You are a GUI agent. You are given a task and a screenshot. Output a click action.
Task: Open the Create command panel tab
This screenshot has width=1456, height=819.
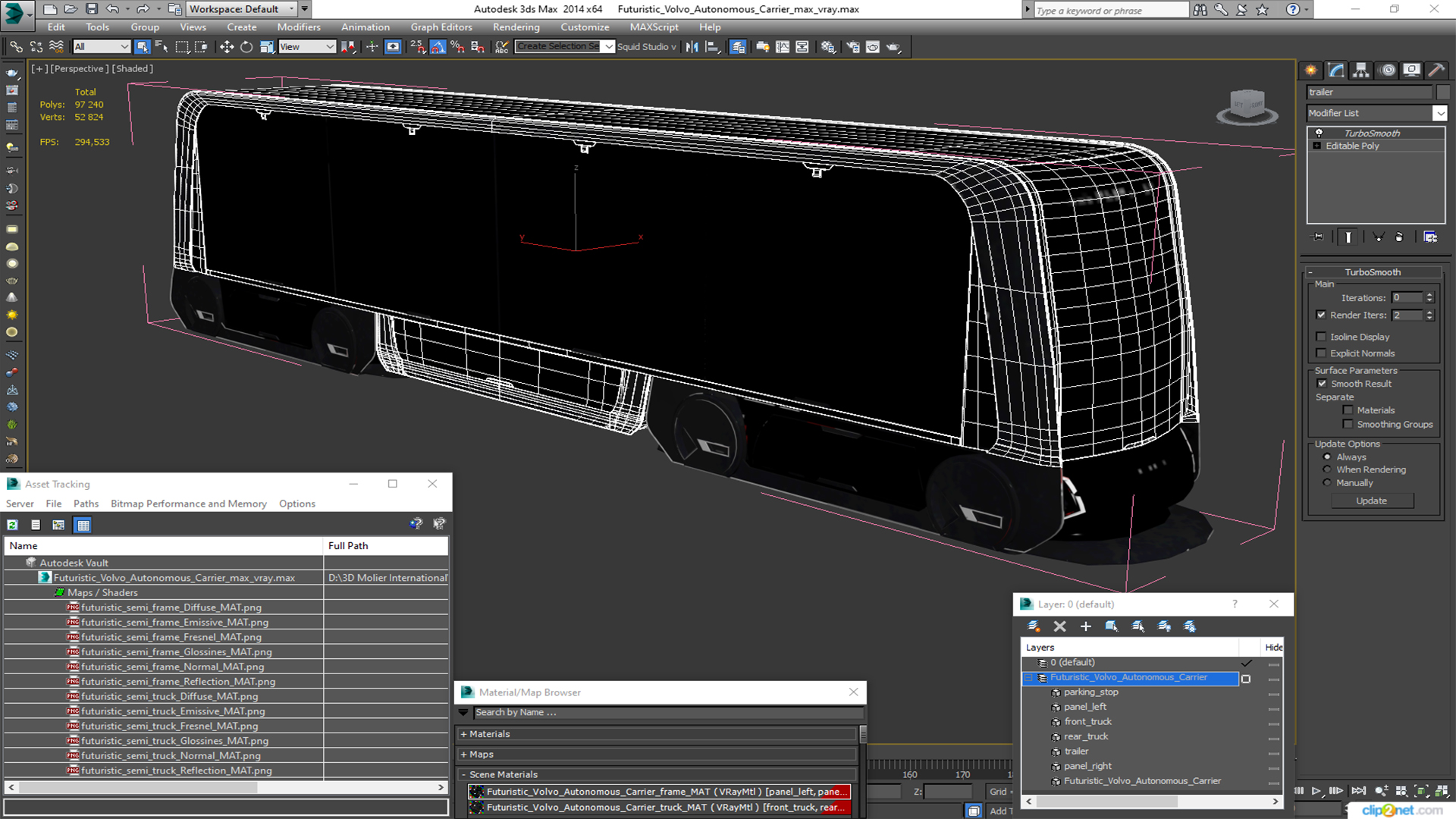pyautogui.click(x=1310, y=70)
